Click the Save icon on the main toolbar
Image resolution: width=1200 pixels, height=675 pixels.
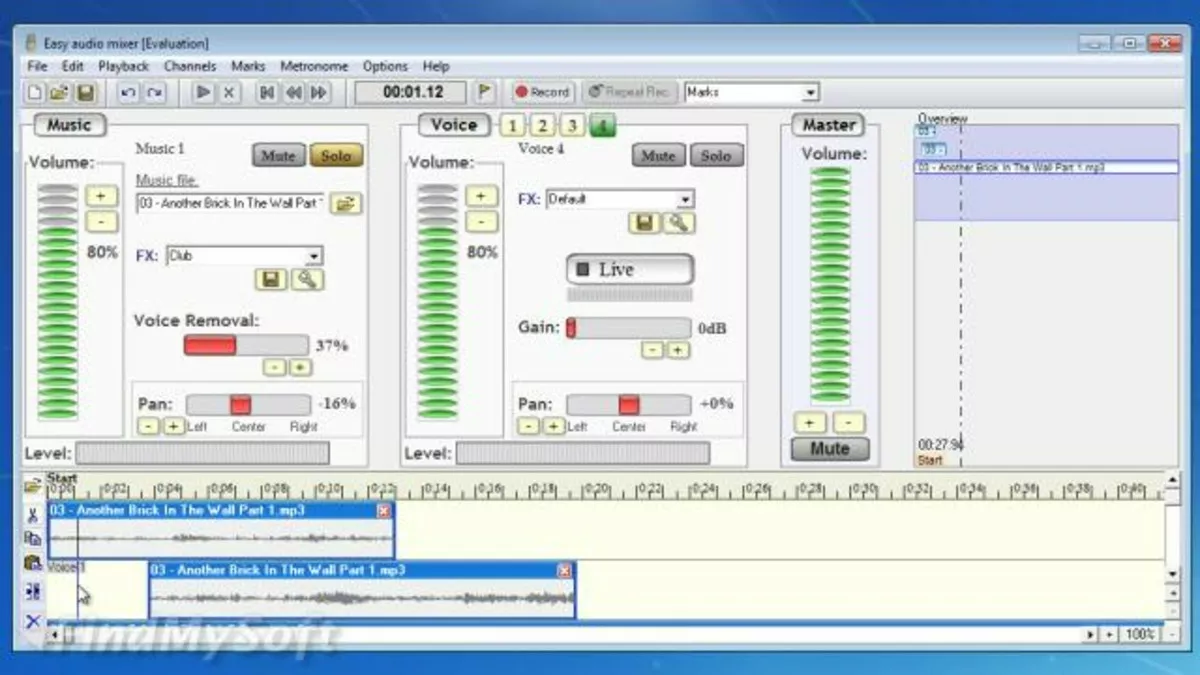pyautogui.click(x=85, y=91)
